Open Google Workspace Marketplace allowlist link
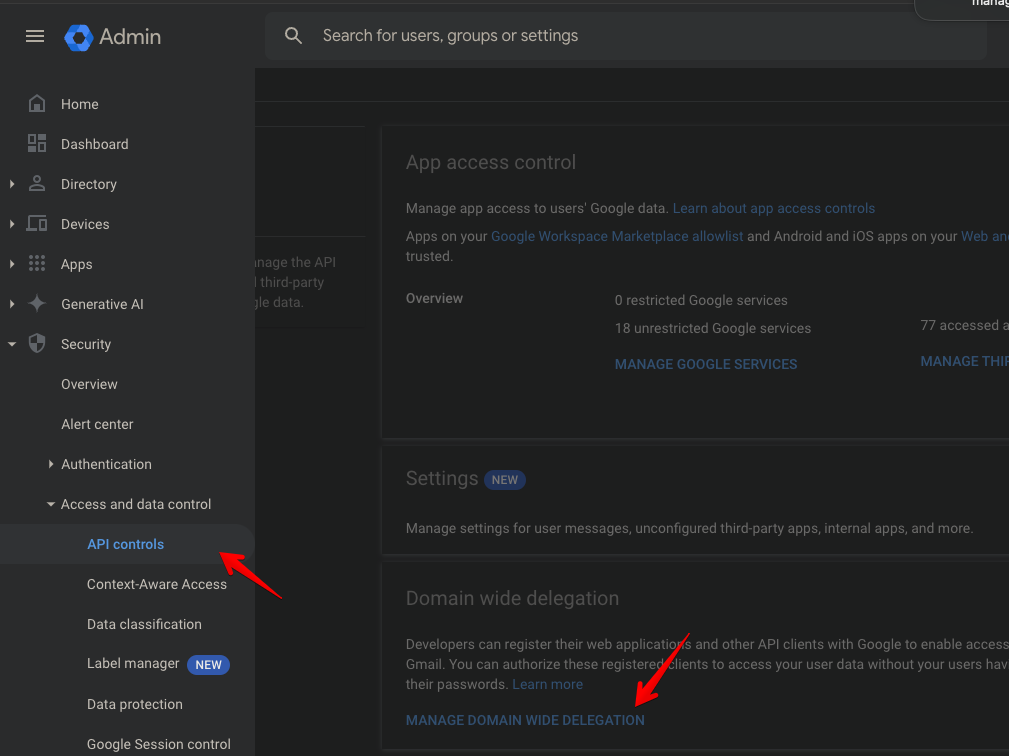The height and width of the screenshot is (756, 1009). [616, 236]
